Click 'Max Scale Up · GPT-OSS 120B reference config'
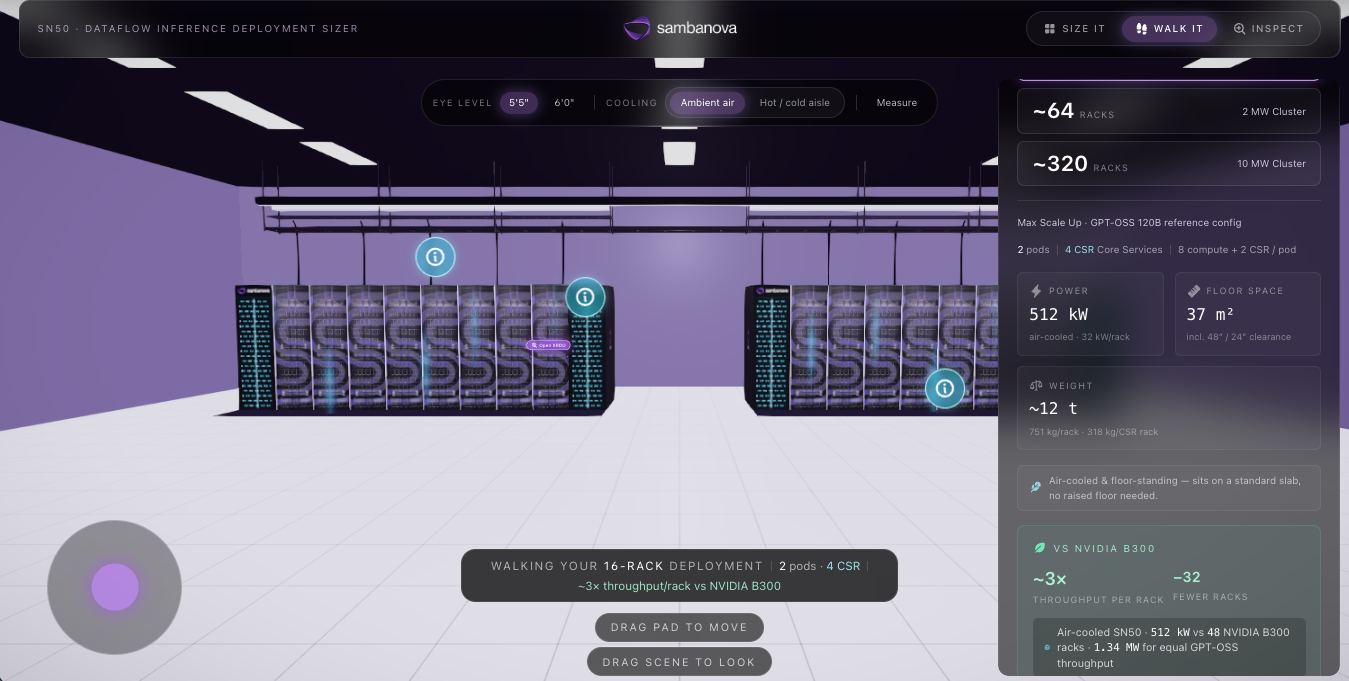 [1129, 222]
